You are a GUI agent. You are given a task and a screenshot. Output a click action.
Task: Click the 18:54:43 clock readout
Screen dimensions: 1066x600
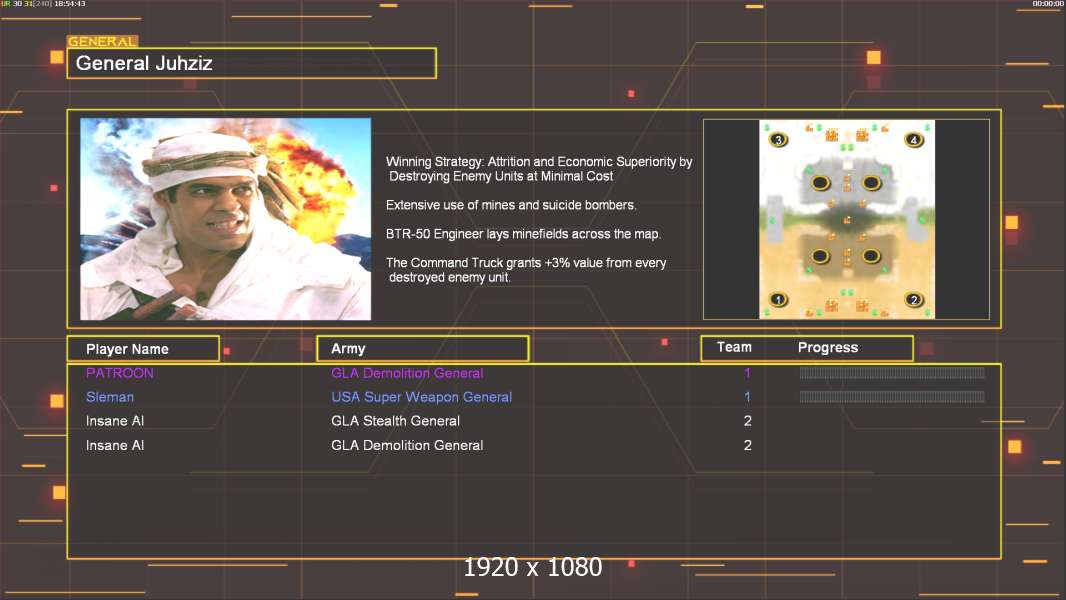[69, 4]
